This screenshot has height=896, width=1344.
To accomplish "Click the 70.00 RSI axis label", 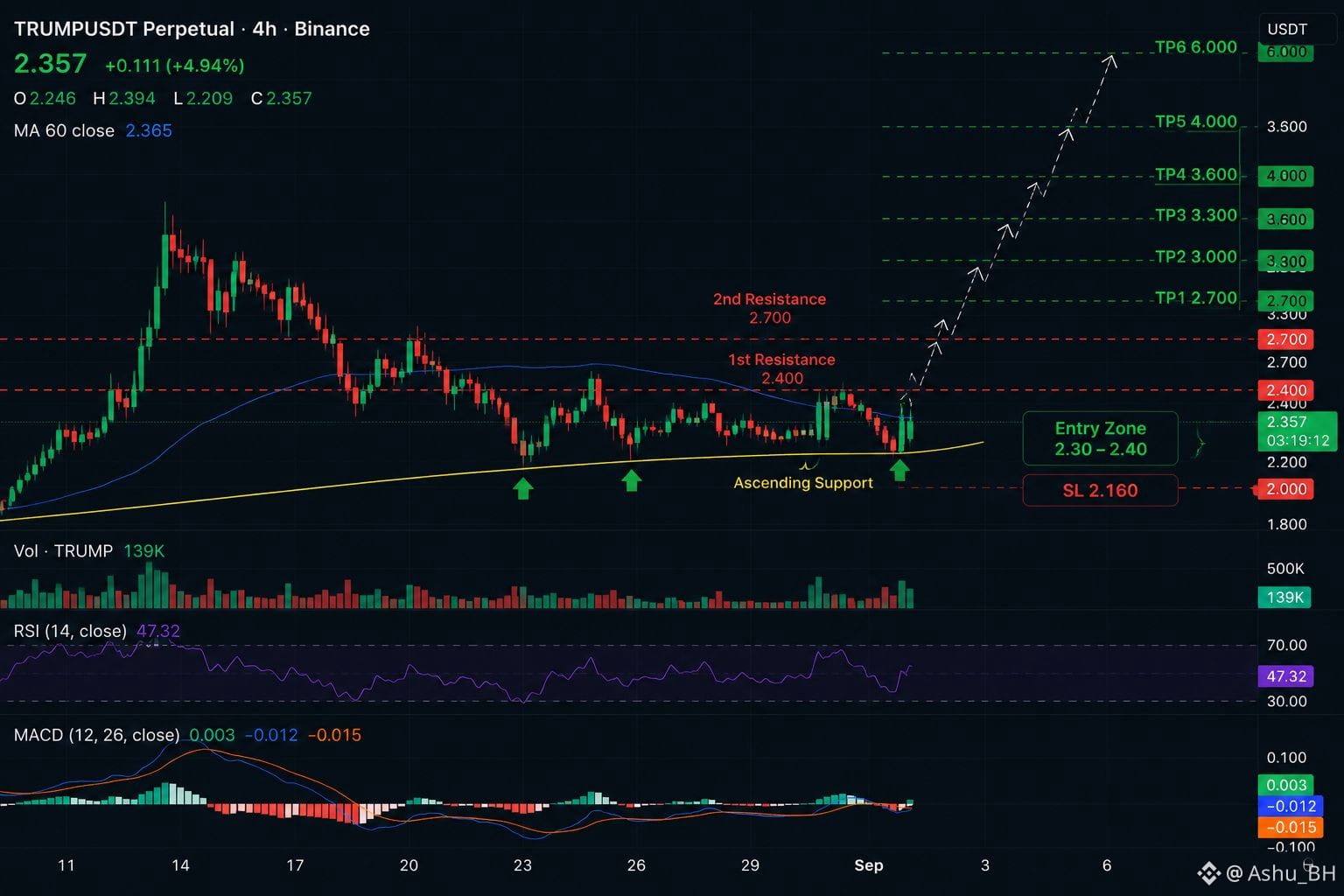I will (x=1286, y=645).
